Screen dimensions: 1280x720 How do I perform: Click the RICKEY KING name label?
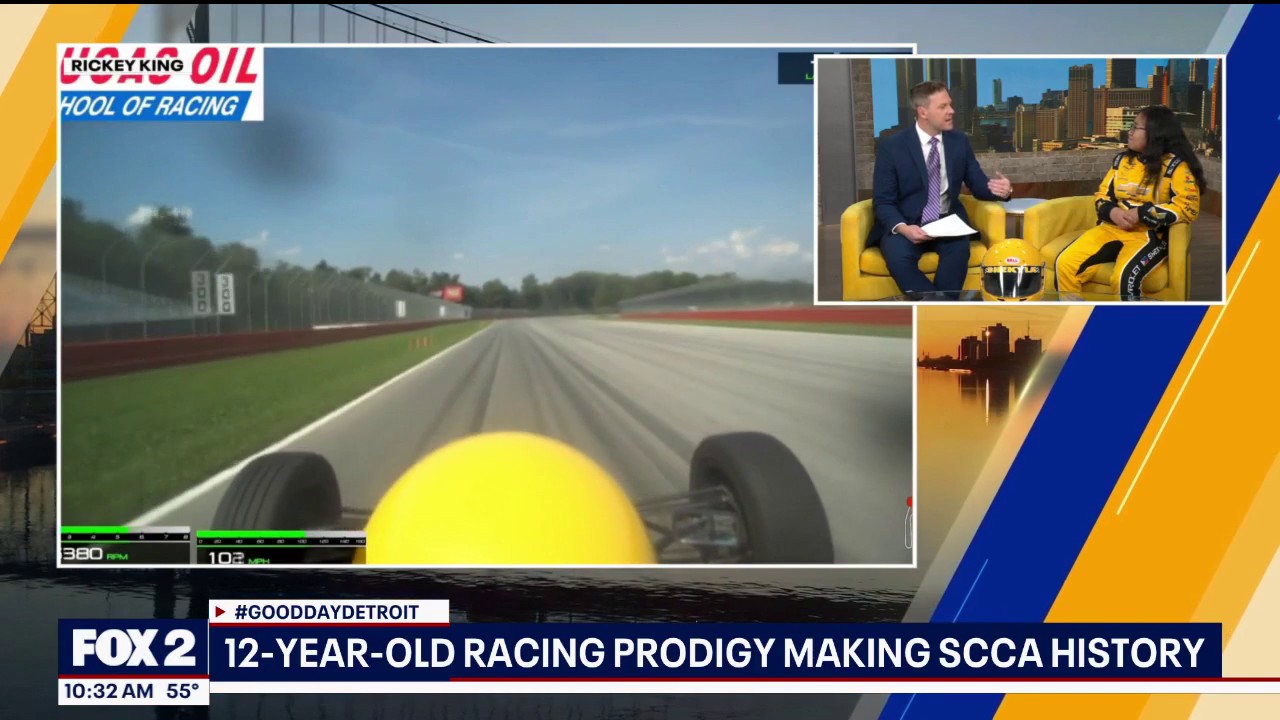tap(127, 66)
